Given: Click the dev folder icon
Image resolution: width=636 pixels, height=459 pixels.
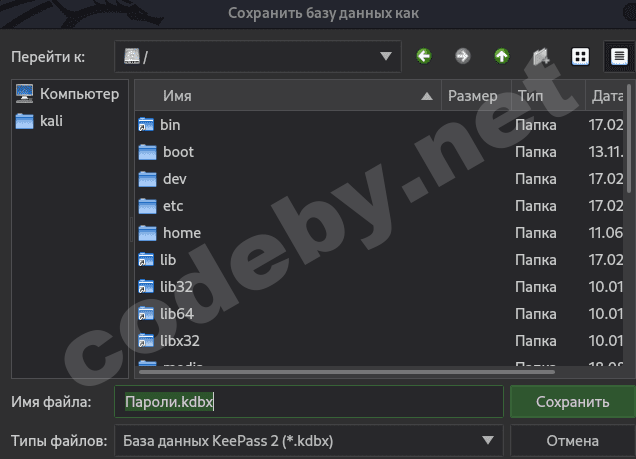Looking at the screenshot, I should [147, 179].
